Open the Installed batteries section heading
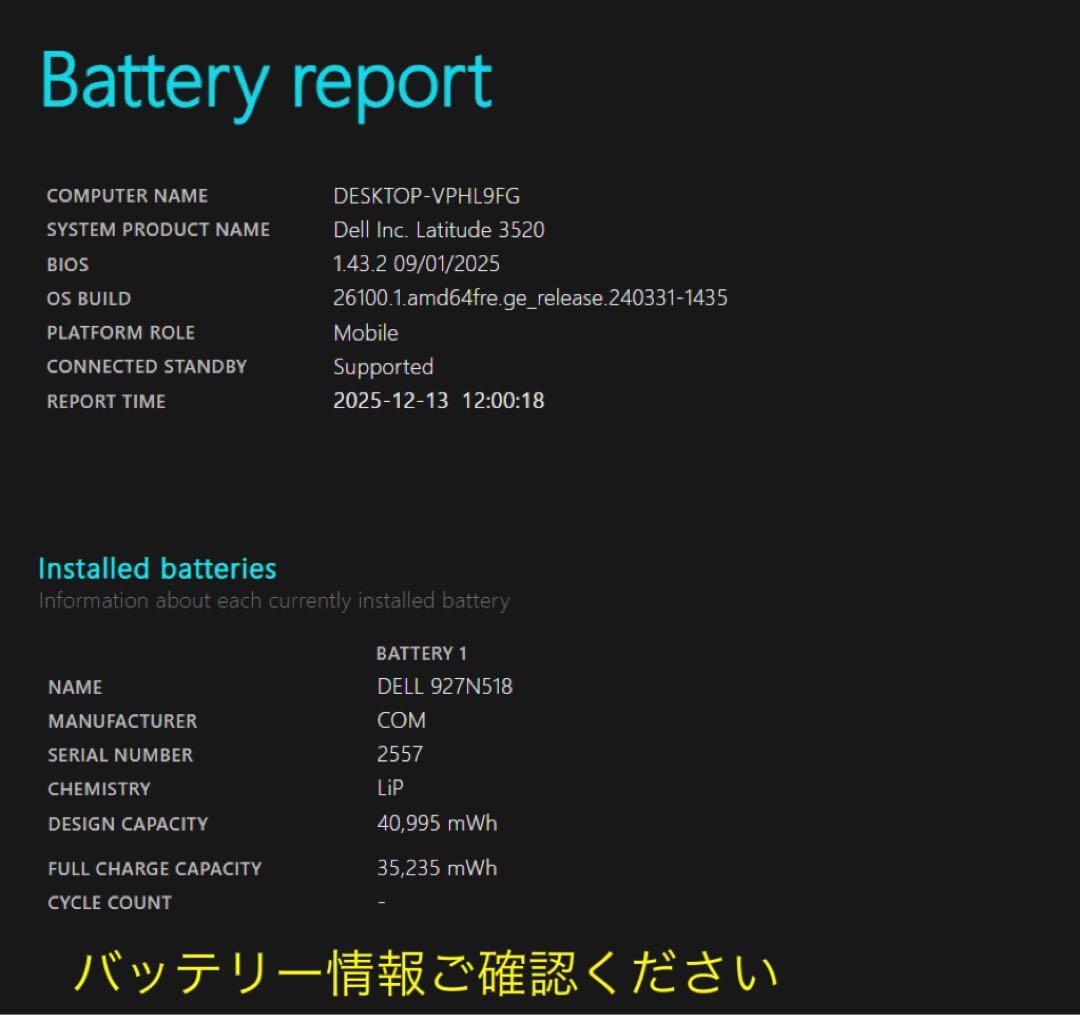 pyautogui.click(x=156, y=569)
